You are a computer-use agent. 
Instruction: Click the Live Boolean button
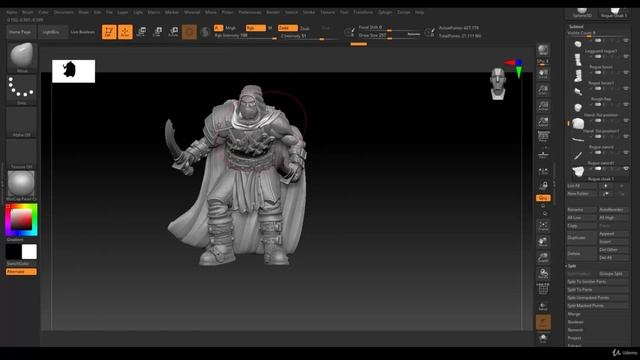(82, 32)
